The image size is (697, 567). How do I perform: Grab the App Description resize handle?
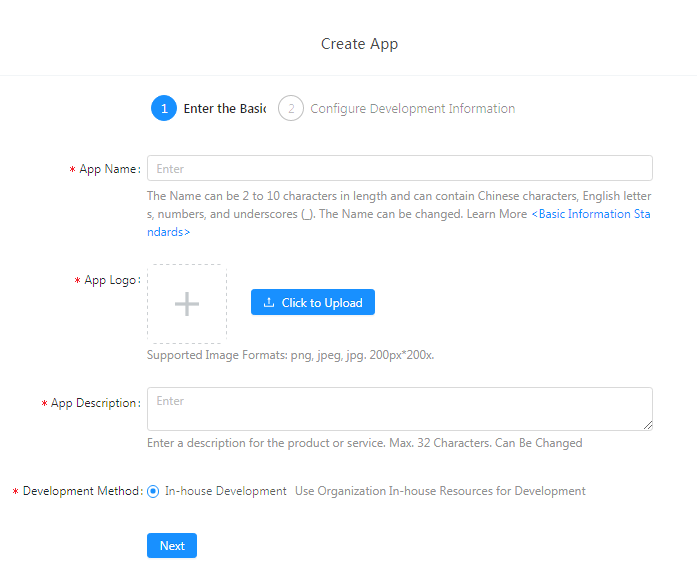pyautogui.click(x=648, y=426)
